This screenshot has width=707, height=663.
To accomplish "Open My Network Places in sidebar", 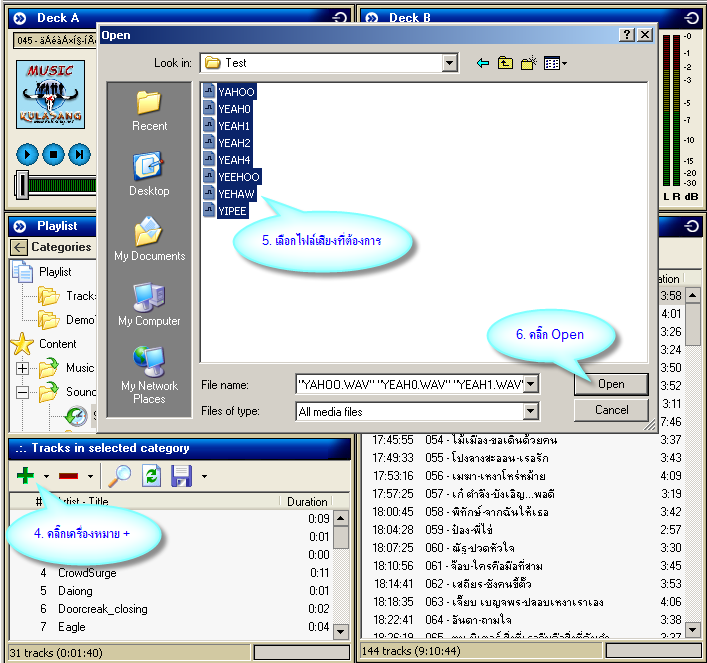I will pos(149,375).
